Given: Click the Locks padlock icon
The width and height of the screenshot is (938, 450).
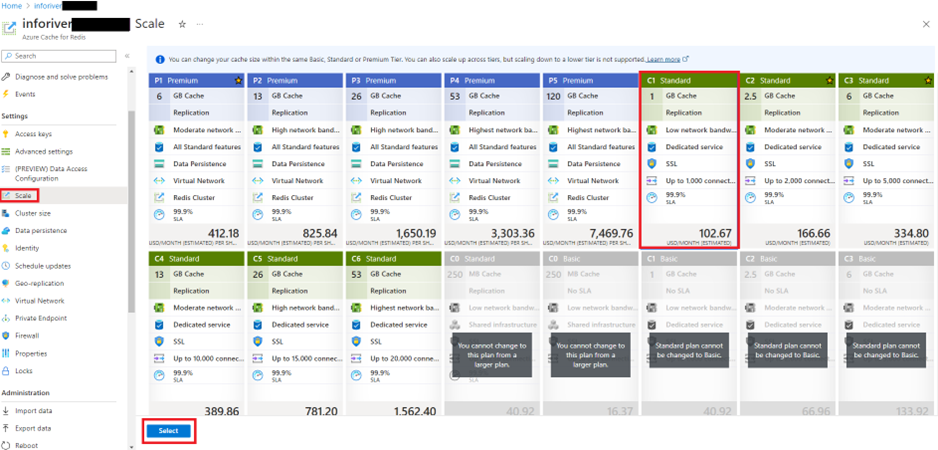Looking at the screenshot, I should 7,370.
